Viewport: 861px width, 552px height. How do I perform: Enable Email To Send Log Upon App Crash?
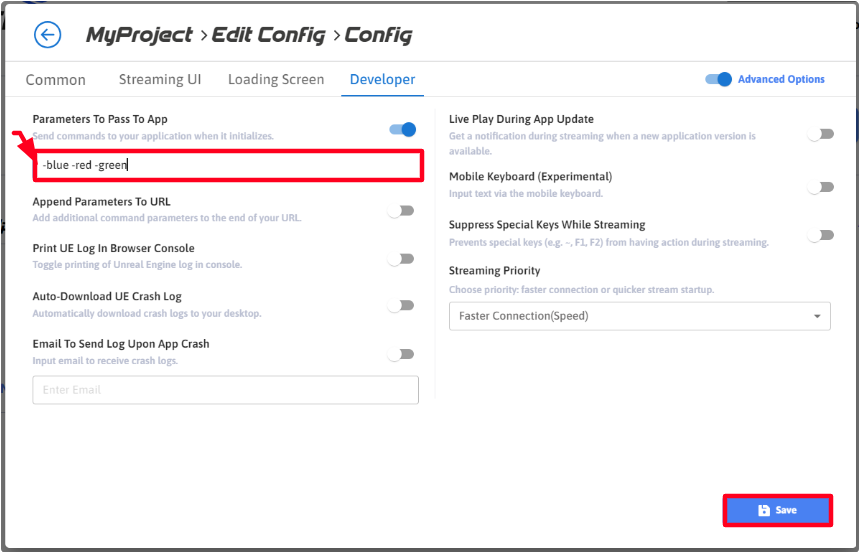(401, 354)
